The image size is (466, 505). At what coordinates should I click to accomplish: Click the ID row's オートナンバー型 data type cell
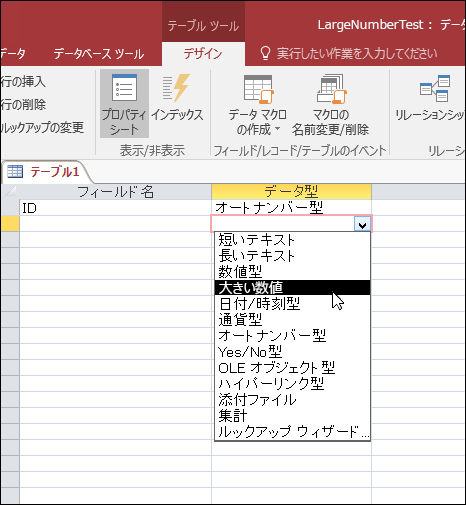tap(291, 208)
